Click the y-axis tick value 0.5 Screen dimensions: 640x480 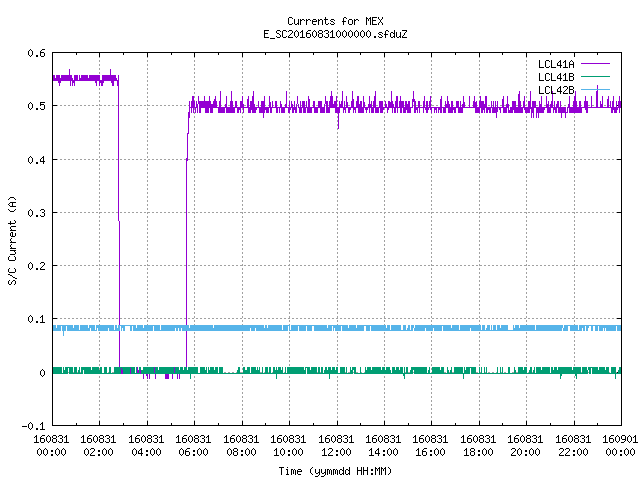(36, 106)
